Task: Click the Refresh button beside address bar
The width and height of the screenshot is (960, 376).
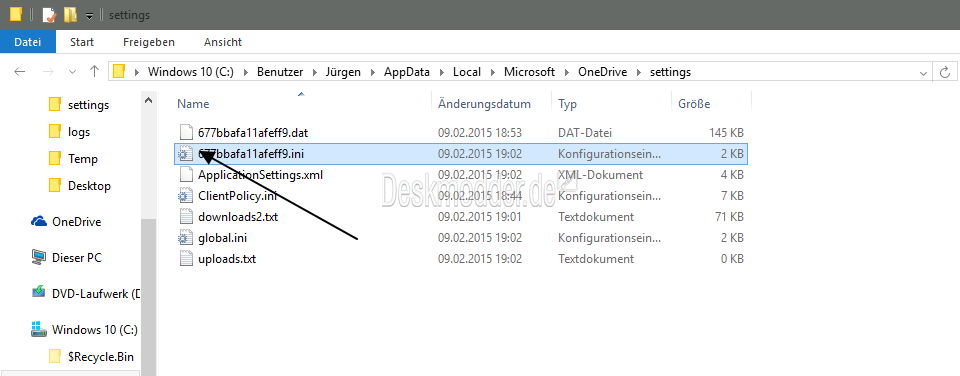Action: coord(945,72)
